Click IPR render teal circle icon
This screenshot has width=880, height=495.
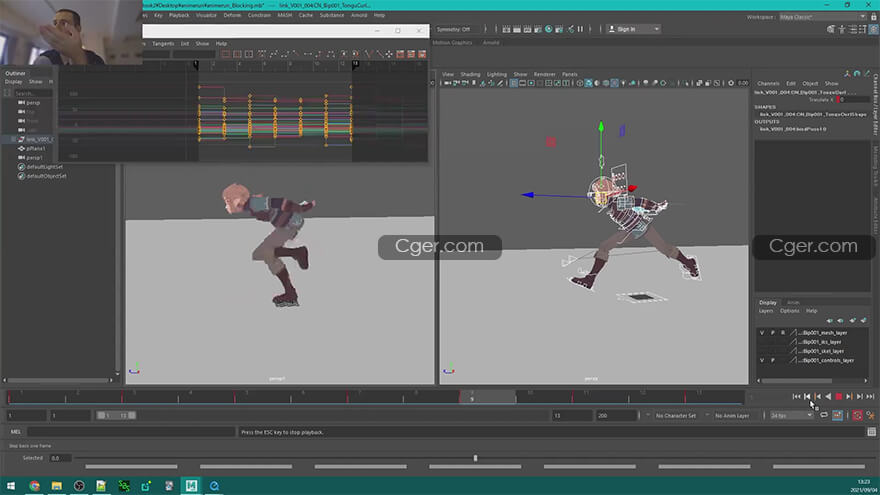tap(548, 29)
